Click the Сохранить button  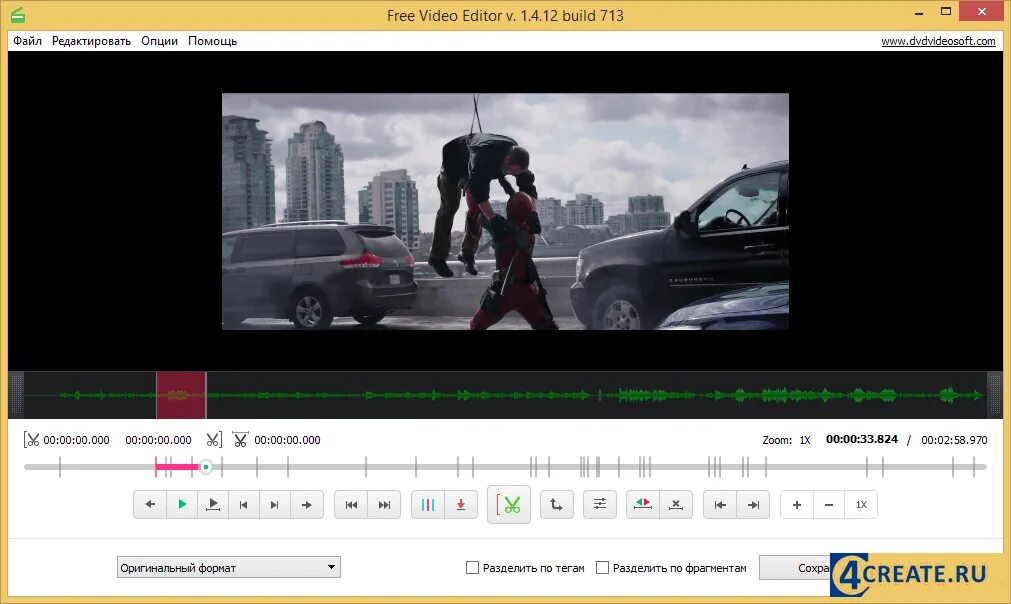pos(795,568)
